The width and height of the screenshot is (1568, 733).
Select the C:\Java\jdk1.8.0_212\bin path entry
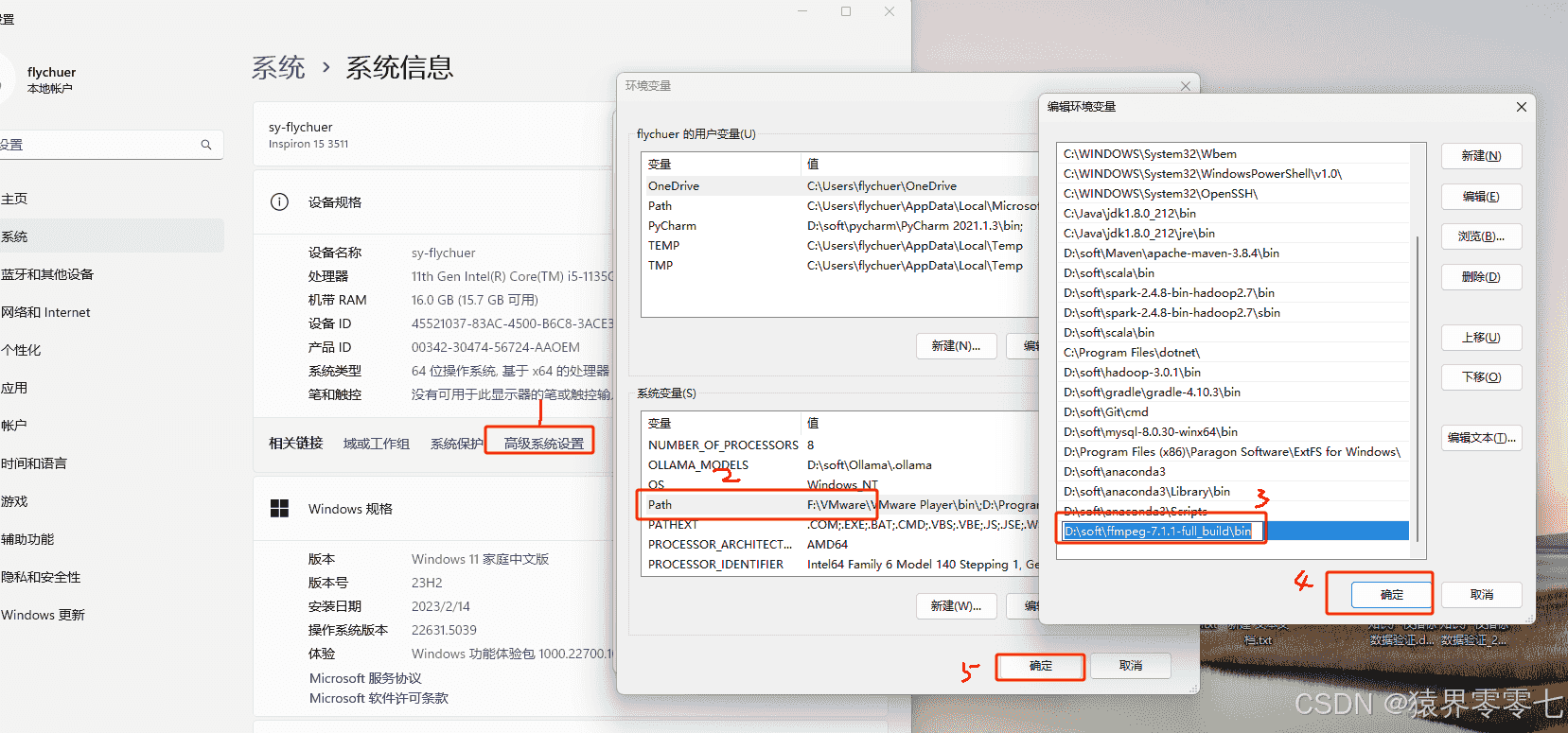pyautogui.click(x=1235, y=214)
